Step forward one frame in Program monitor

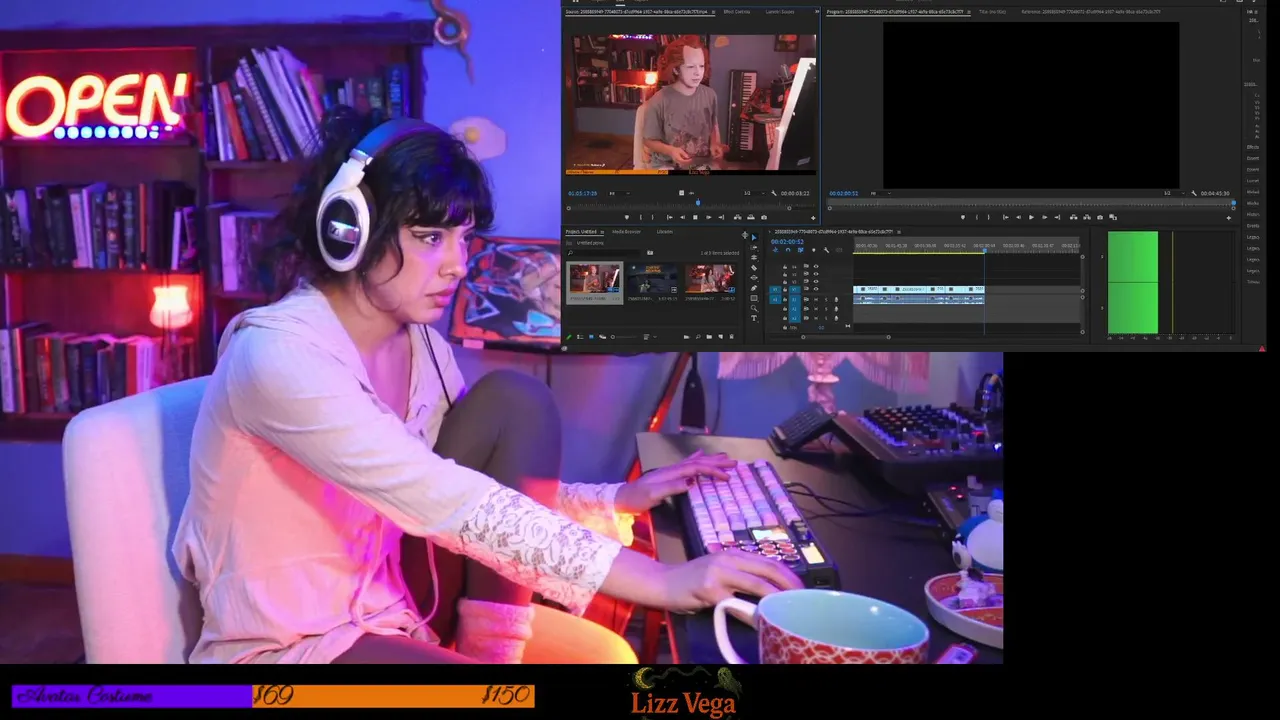(x=1045, y=217)
